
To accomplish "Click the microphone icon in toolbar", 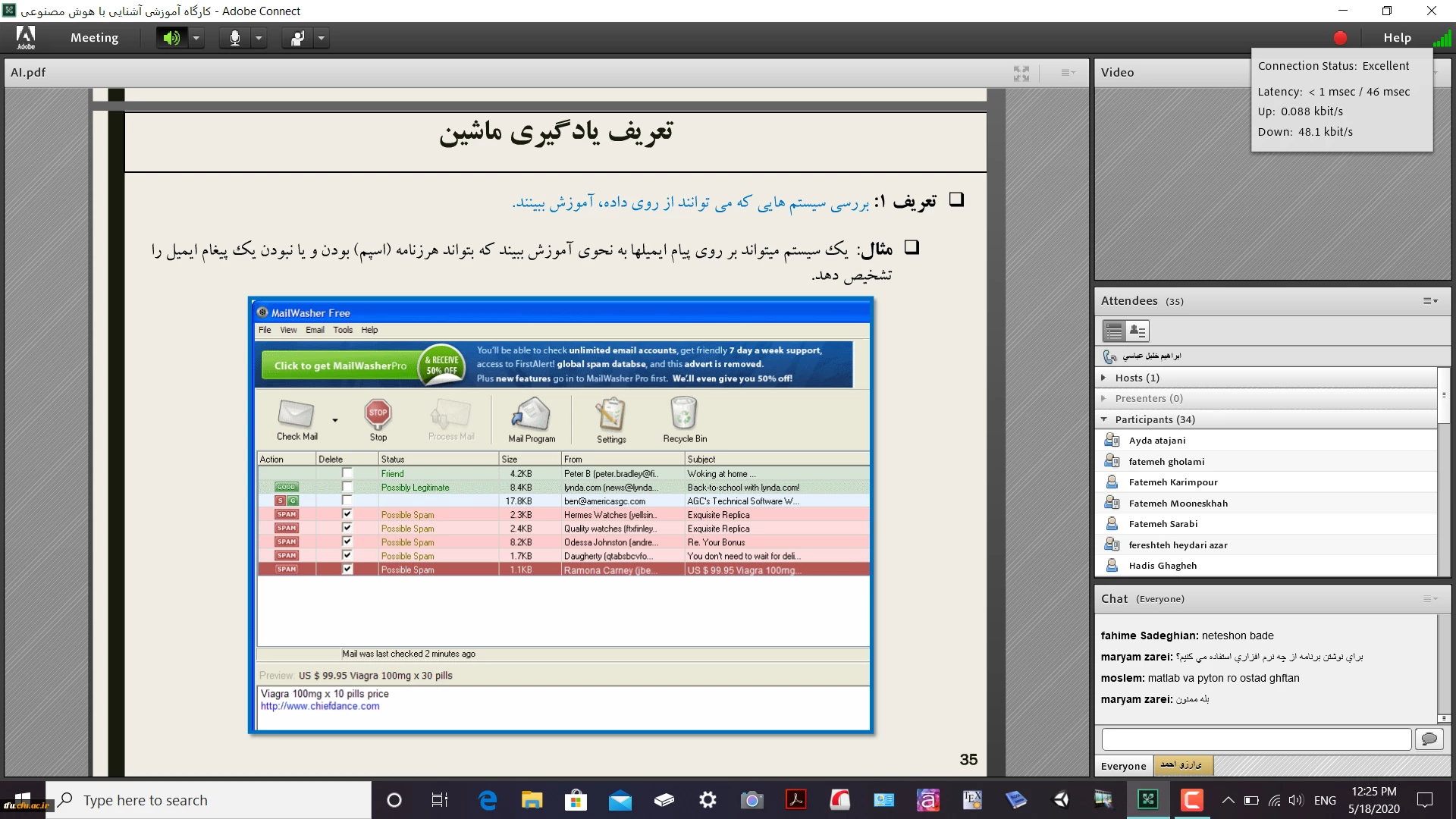I will coord(235,38).
